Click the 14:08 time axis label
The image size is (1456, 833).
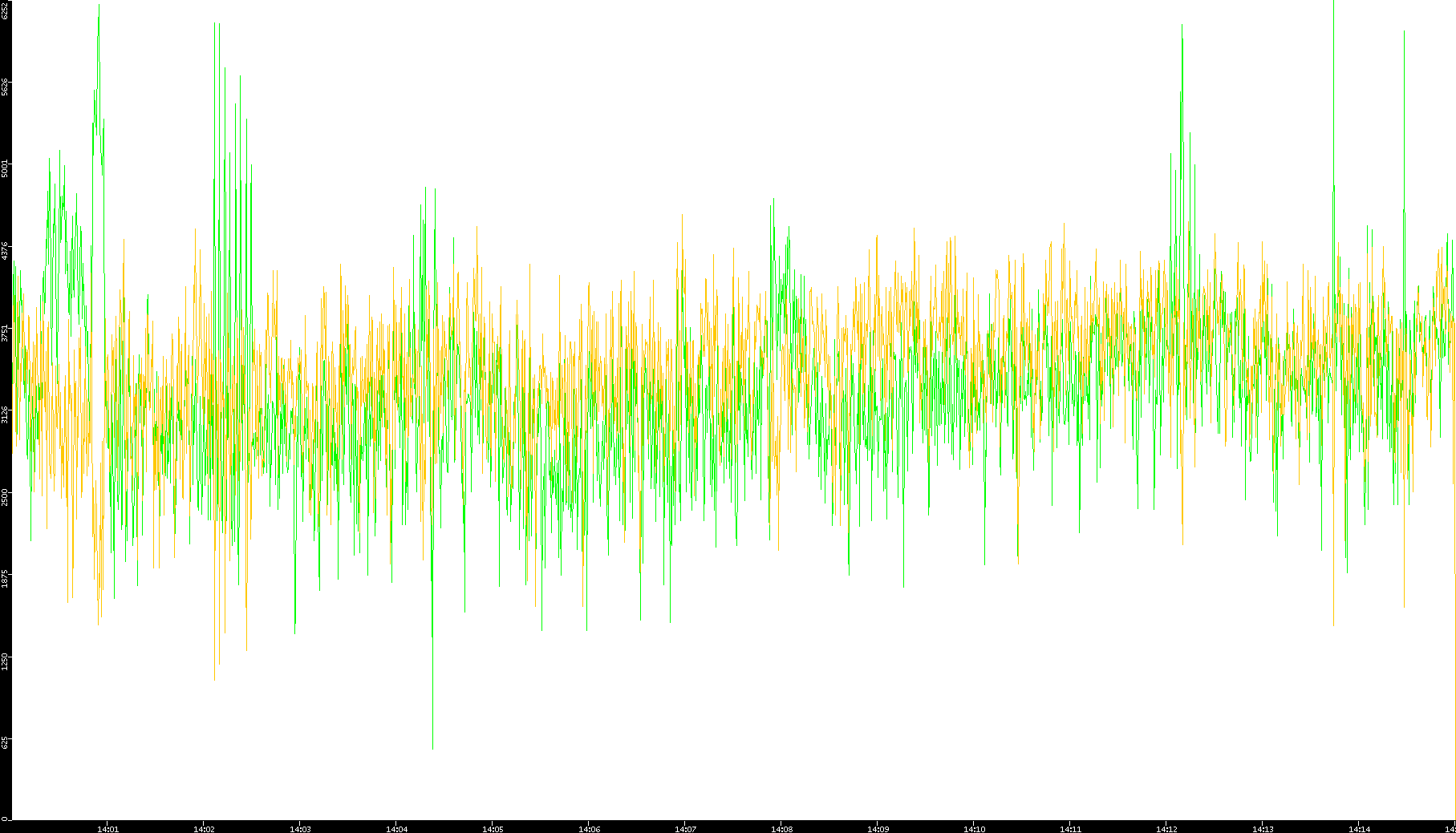click(x=781, y=829)
